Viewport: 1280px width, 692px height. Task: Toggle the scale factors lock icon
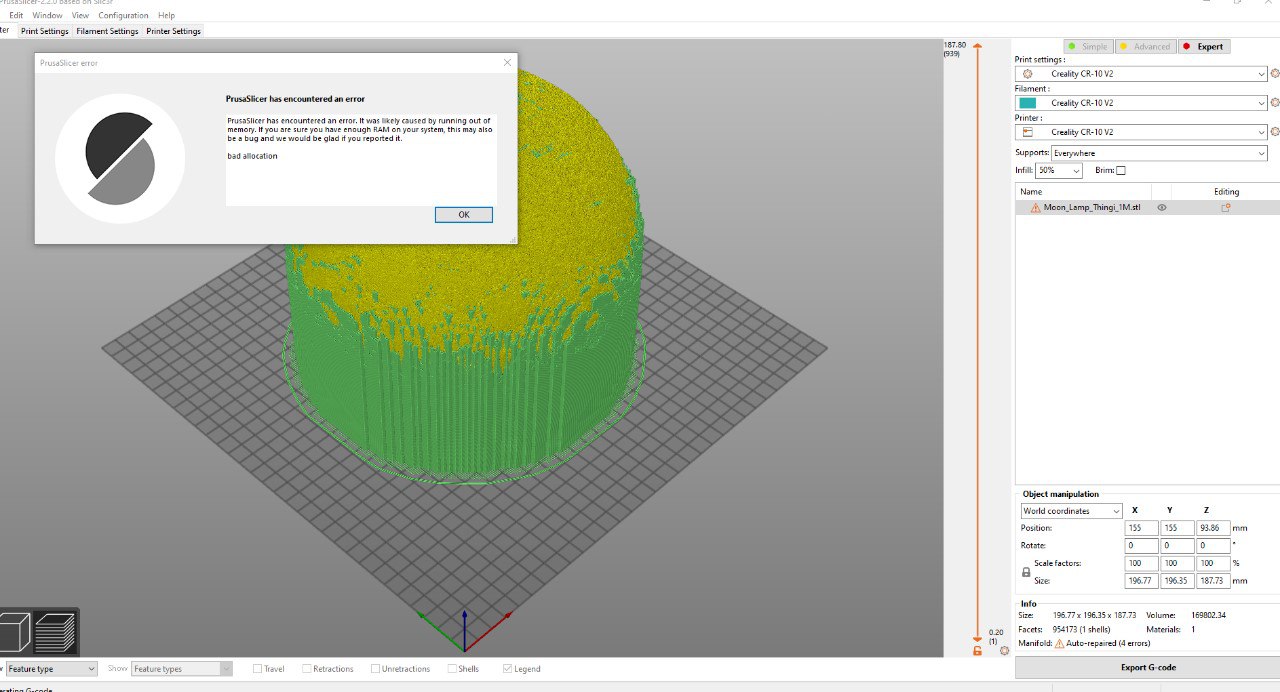(1025, 572)
